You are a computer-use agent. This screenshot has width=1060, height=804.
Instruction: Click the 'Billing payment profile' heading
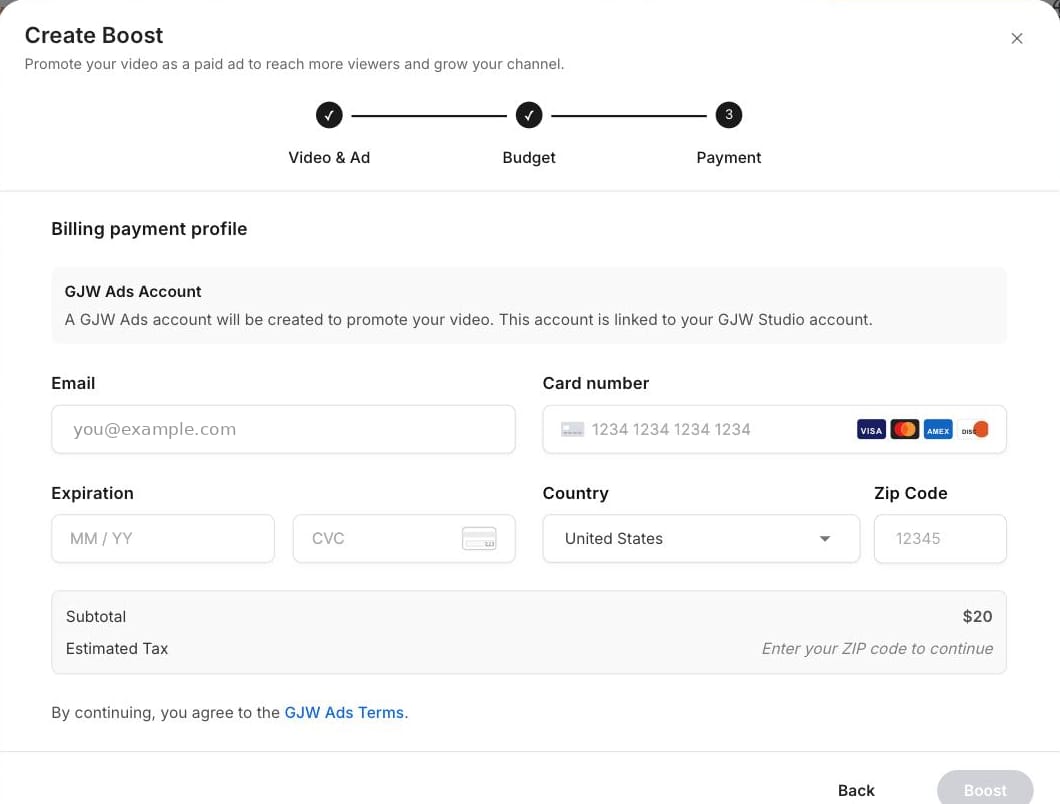(x=149, y=229)
